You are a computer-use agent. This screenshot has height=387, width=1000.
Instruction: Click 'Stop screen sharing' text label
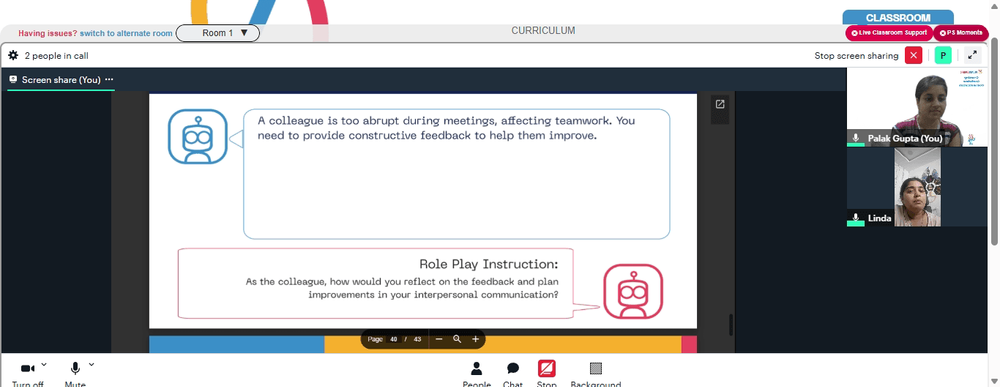[856, 55]
